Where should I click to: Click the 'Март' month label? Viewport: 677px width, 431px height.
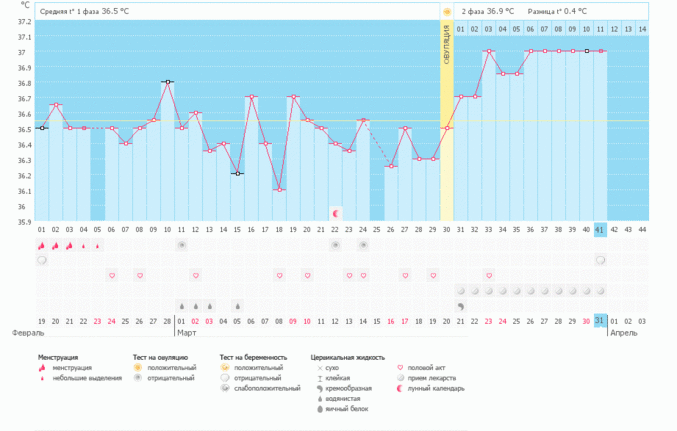click(189, 332)
